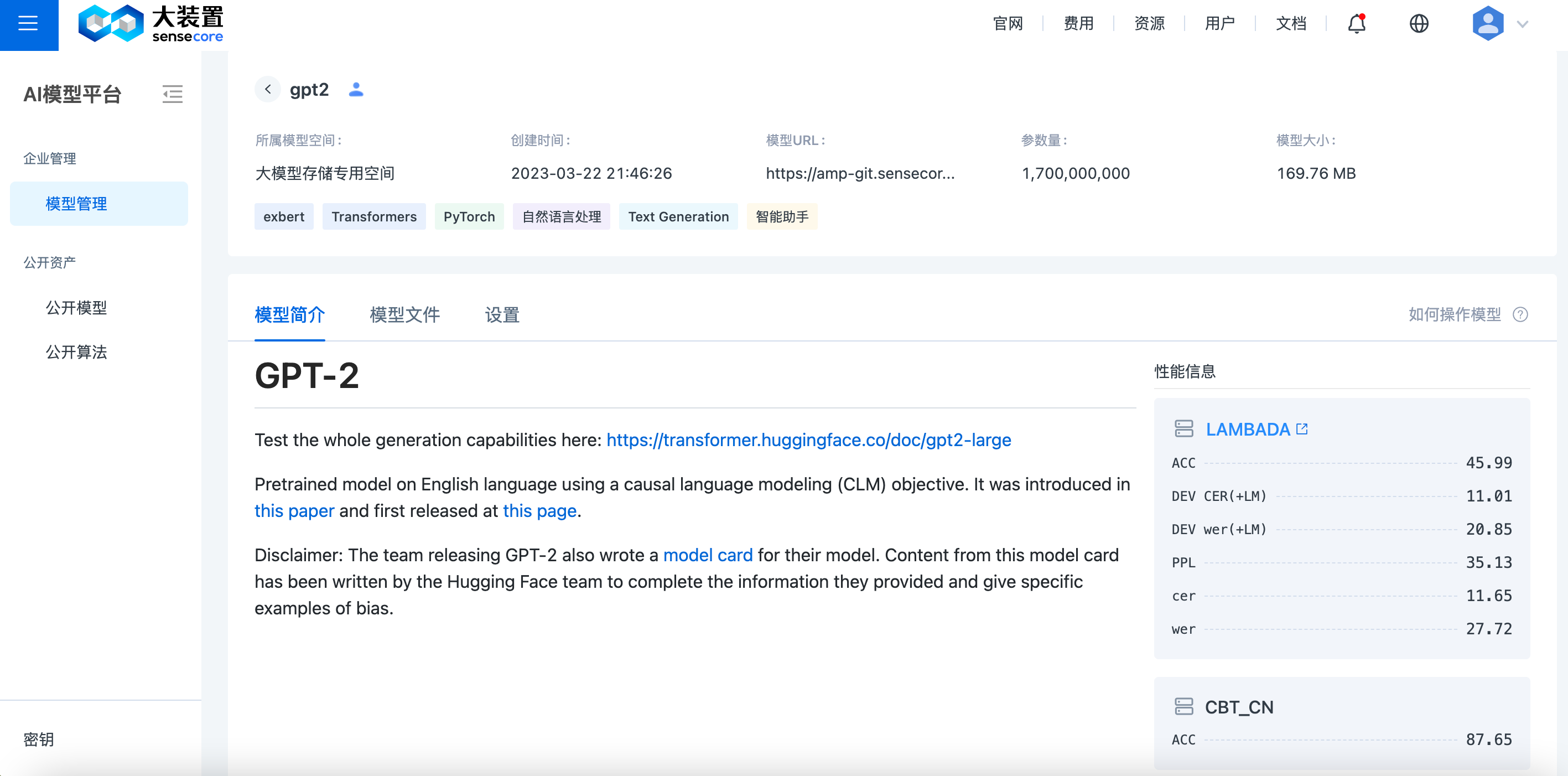Click the LAMBADA ACC value 45.99

click(1489, 462)
